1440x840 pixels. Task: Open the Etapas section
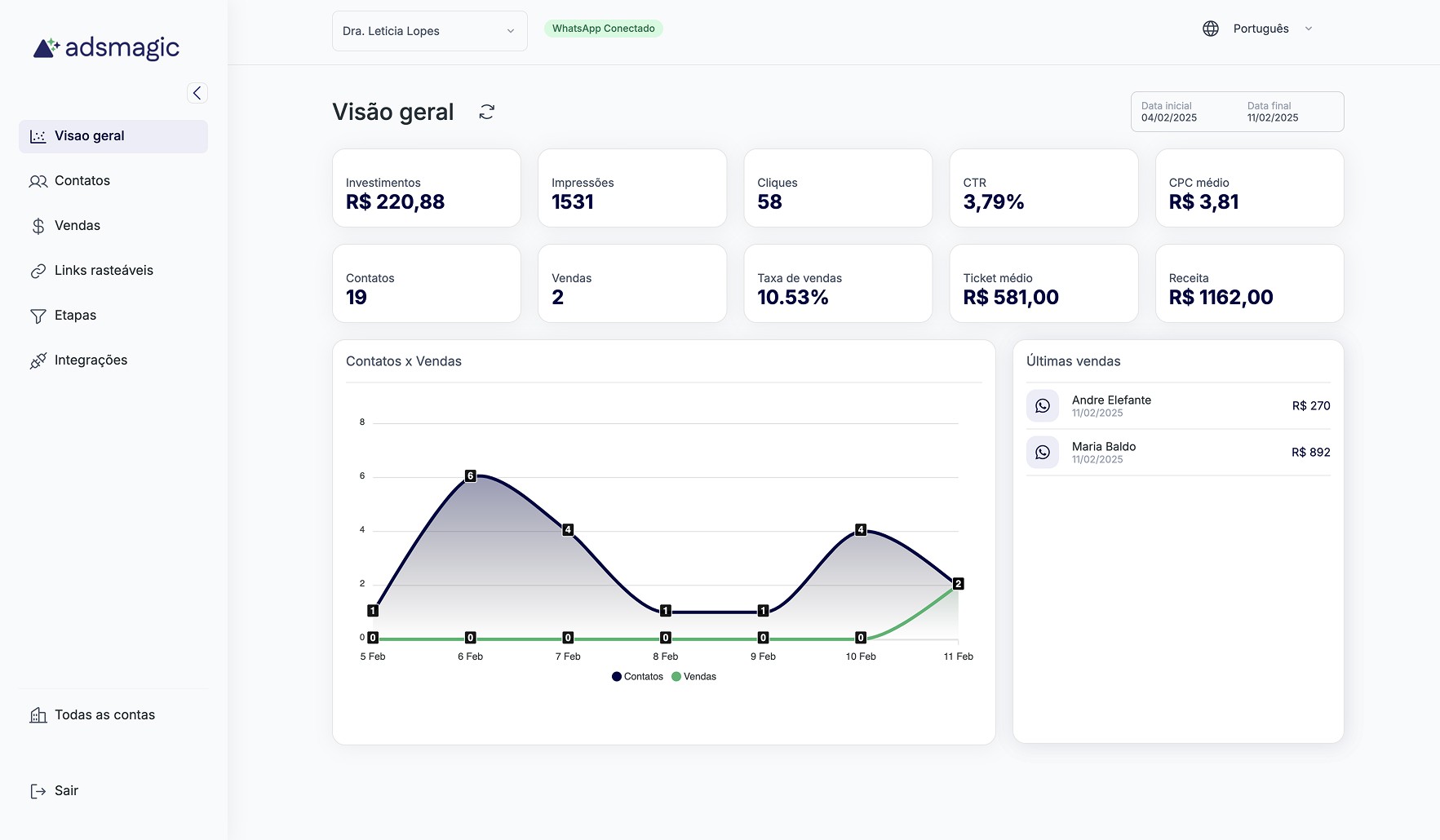coord(113,316)
